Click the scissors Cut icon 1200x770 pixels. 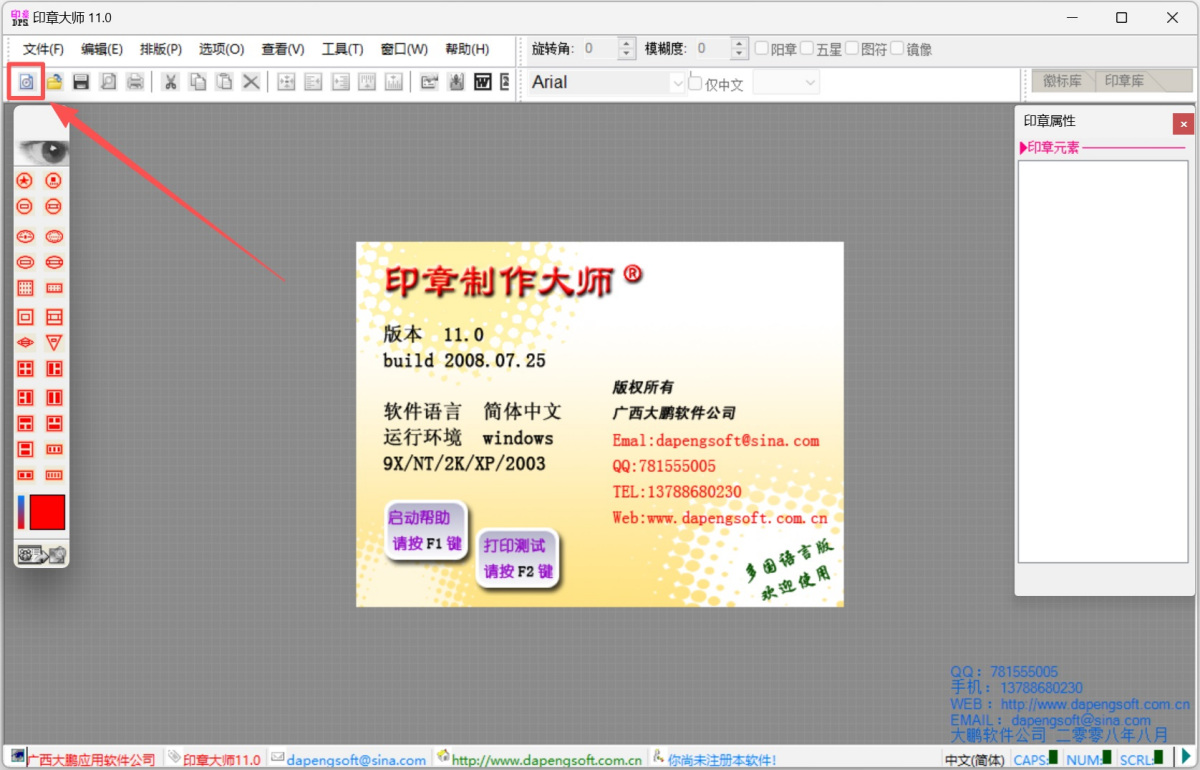tap(170, 82)
